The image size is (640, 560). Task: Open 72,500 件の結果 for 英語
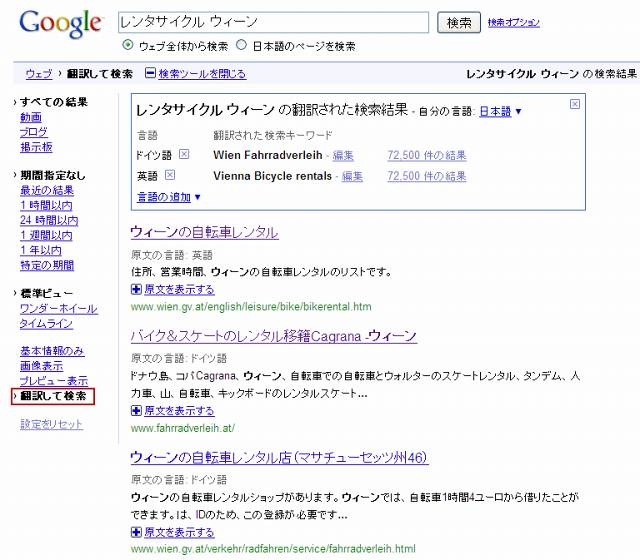pos(427,176)
